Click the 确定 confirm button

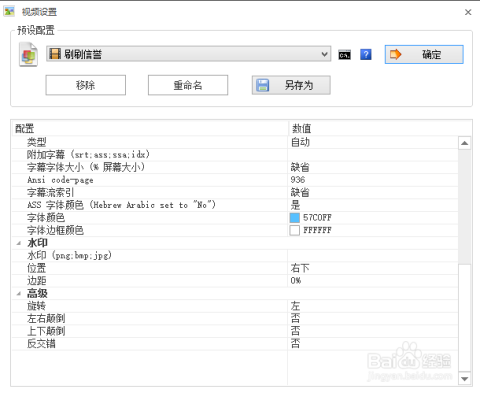pyautogui.click(x=424, y=54)
